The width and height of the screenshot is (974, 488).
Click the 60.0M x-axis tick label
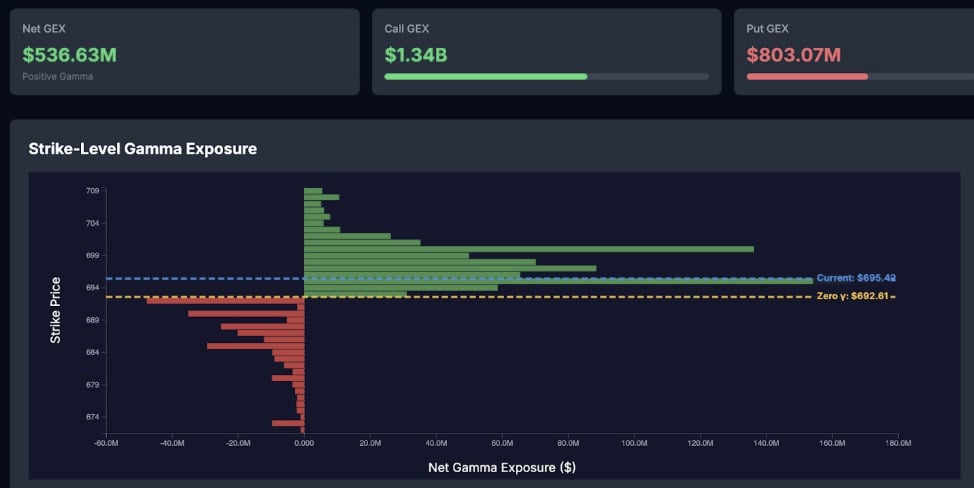pos(502,443)
